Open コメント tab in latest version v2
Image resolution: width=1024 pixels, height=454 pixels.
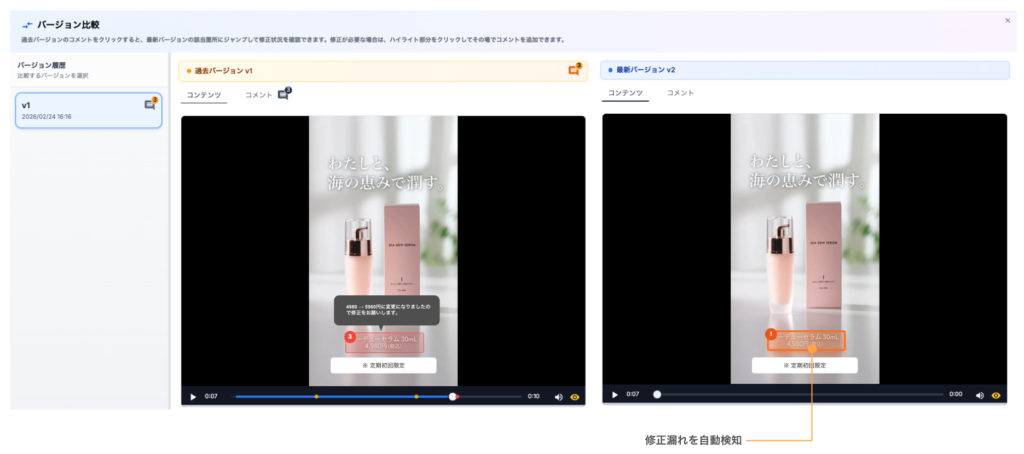[680, 93]
